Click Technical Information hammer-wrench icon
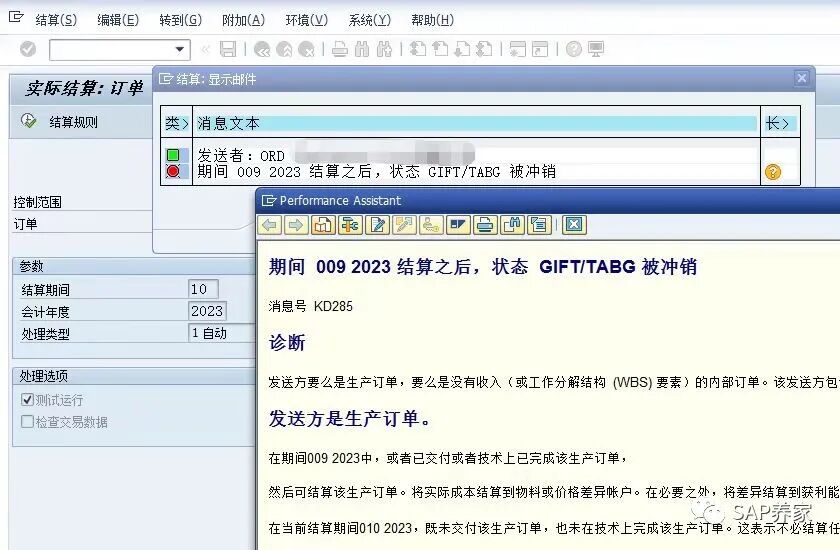 click(x=350, y=225)
